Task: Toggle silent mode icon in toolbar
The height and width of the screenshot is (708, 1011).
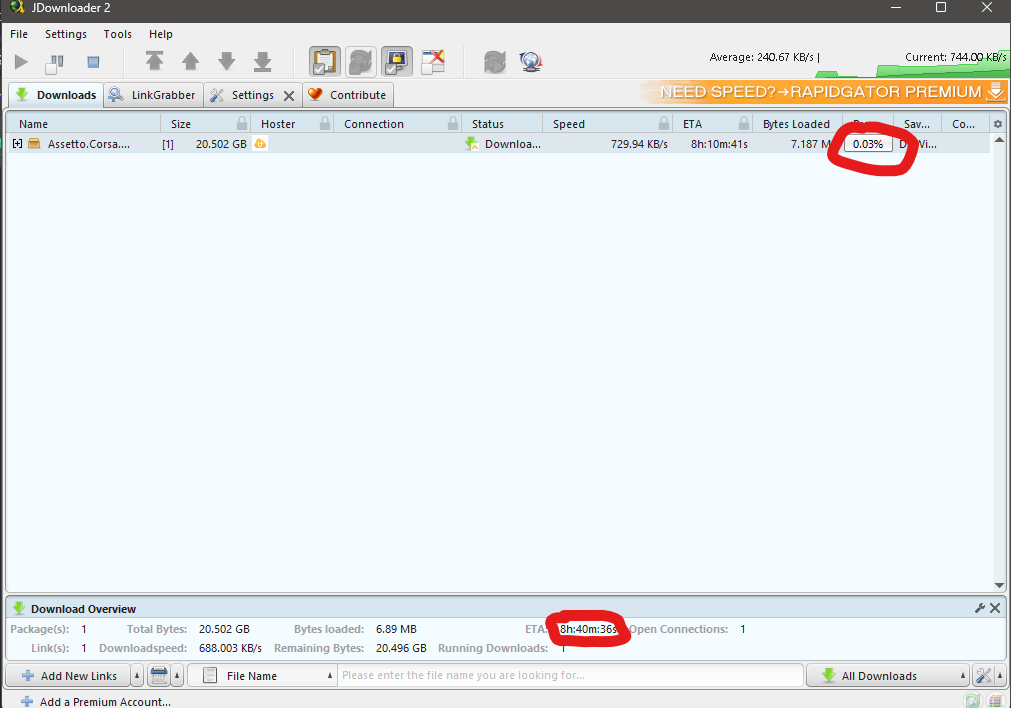Action: pyautogui.click(x=433, y=62)
